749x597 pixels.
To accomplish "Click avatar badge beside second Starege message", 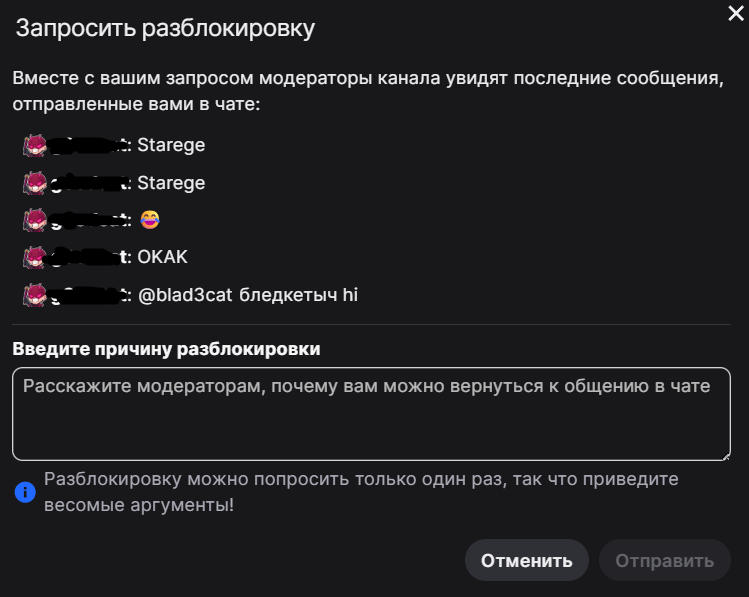I will pyautogui.click(x=35, y=183).
